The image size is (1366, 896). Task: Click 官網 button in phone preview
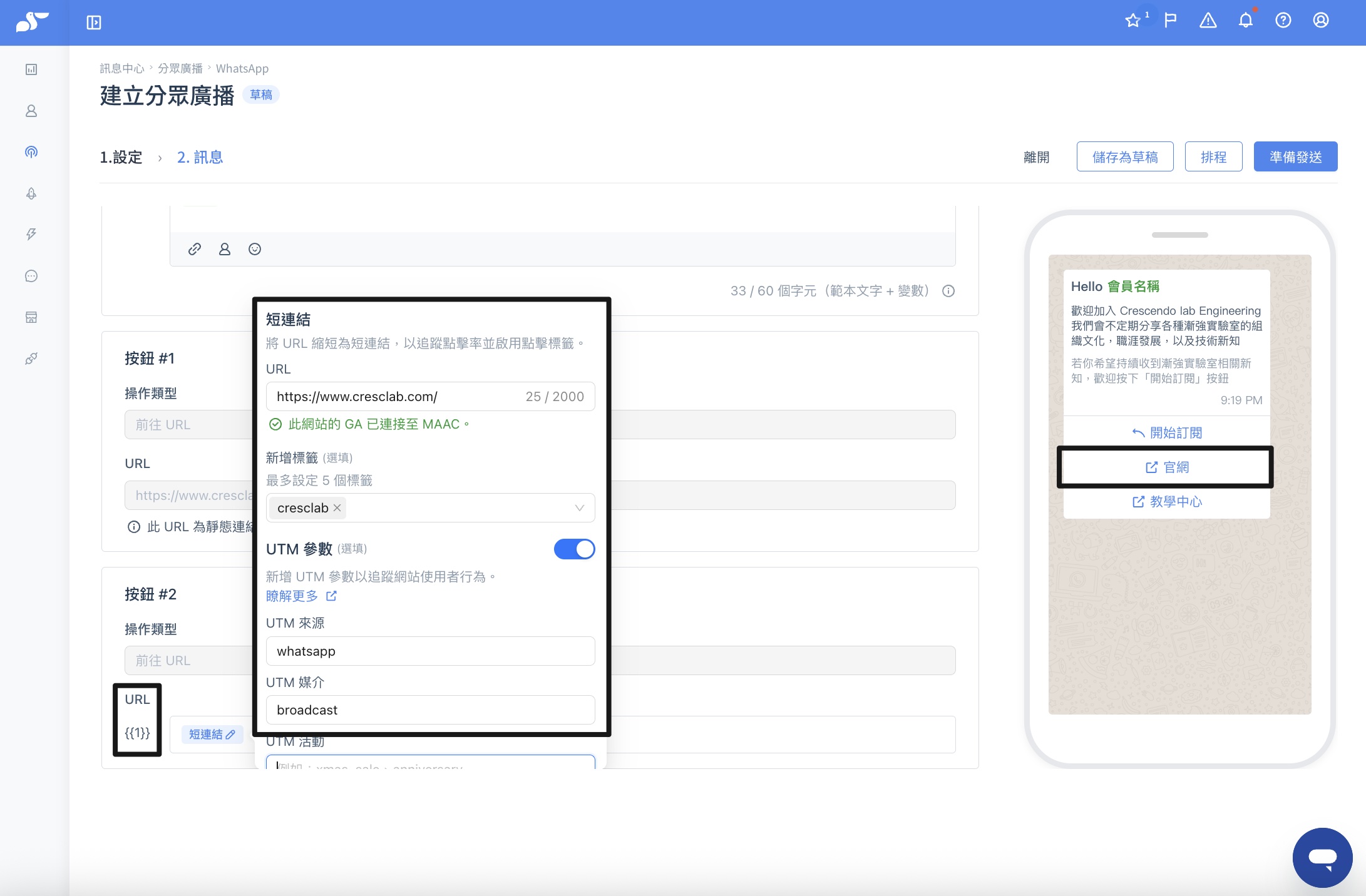1167,467
